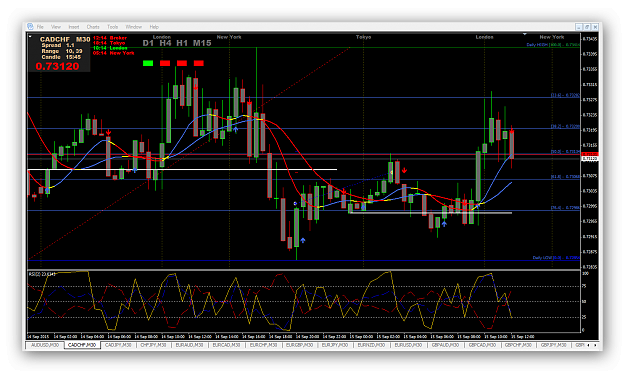
Task: Open the Insert menu
Action: pyautogui.click(x=74, y=27)
